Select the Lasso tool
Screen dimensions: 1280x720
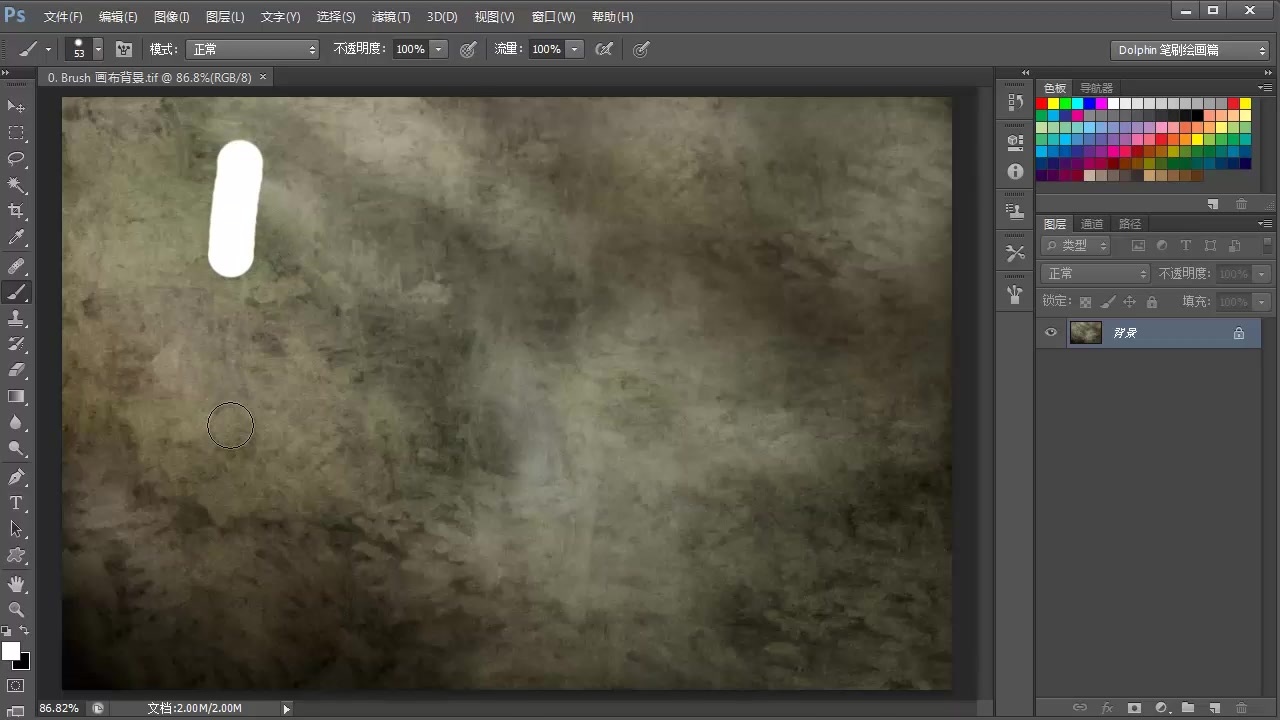(17, 159)
